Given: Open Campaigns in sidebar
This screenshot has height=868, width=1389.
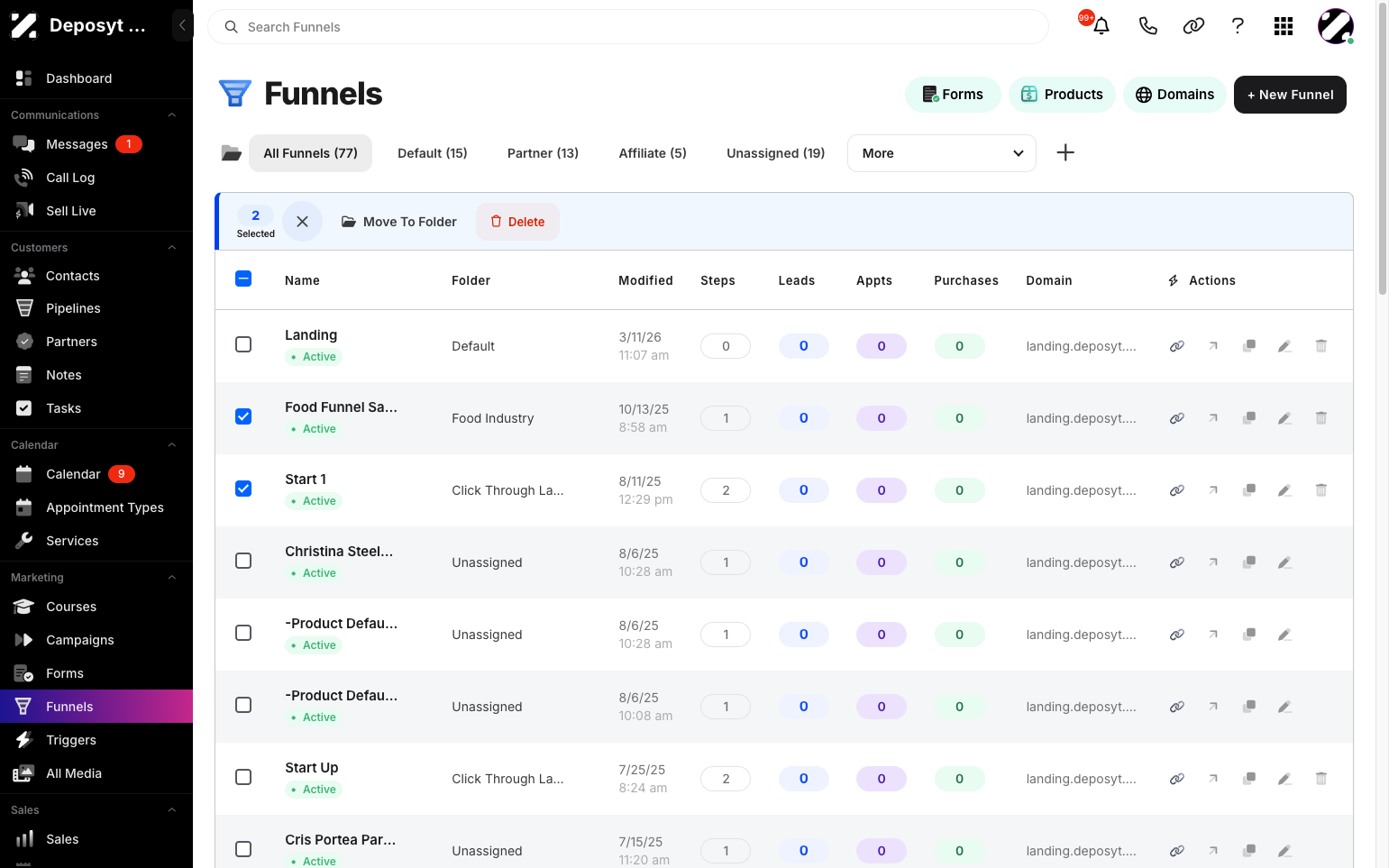Looking at the screenshot, I should (96, 640).
